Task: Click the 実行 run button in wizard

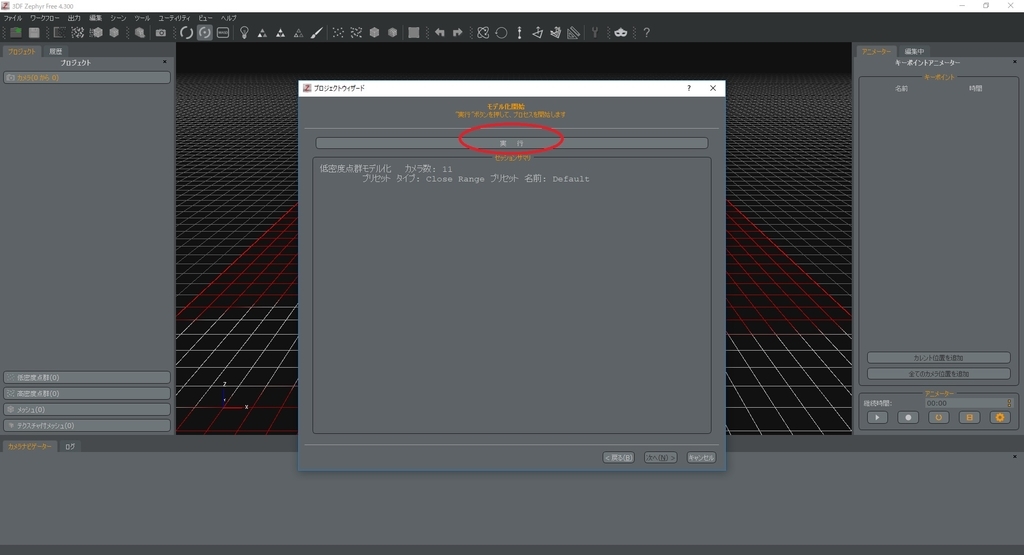Action: [511, 143]
